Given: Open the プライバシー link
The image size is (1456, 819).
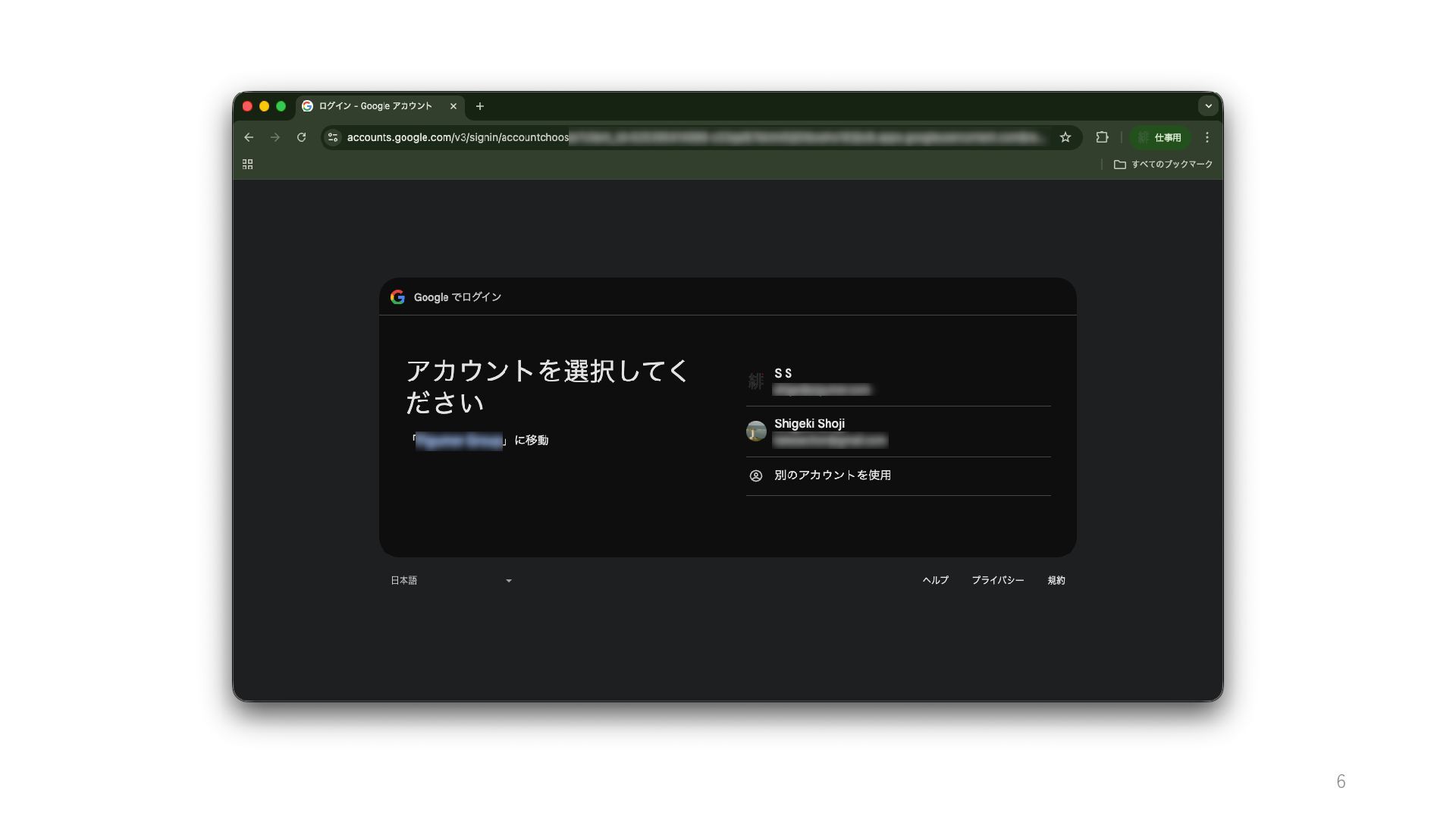Looking at the screenshot, I should 997,580.
